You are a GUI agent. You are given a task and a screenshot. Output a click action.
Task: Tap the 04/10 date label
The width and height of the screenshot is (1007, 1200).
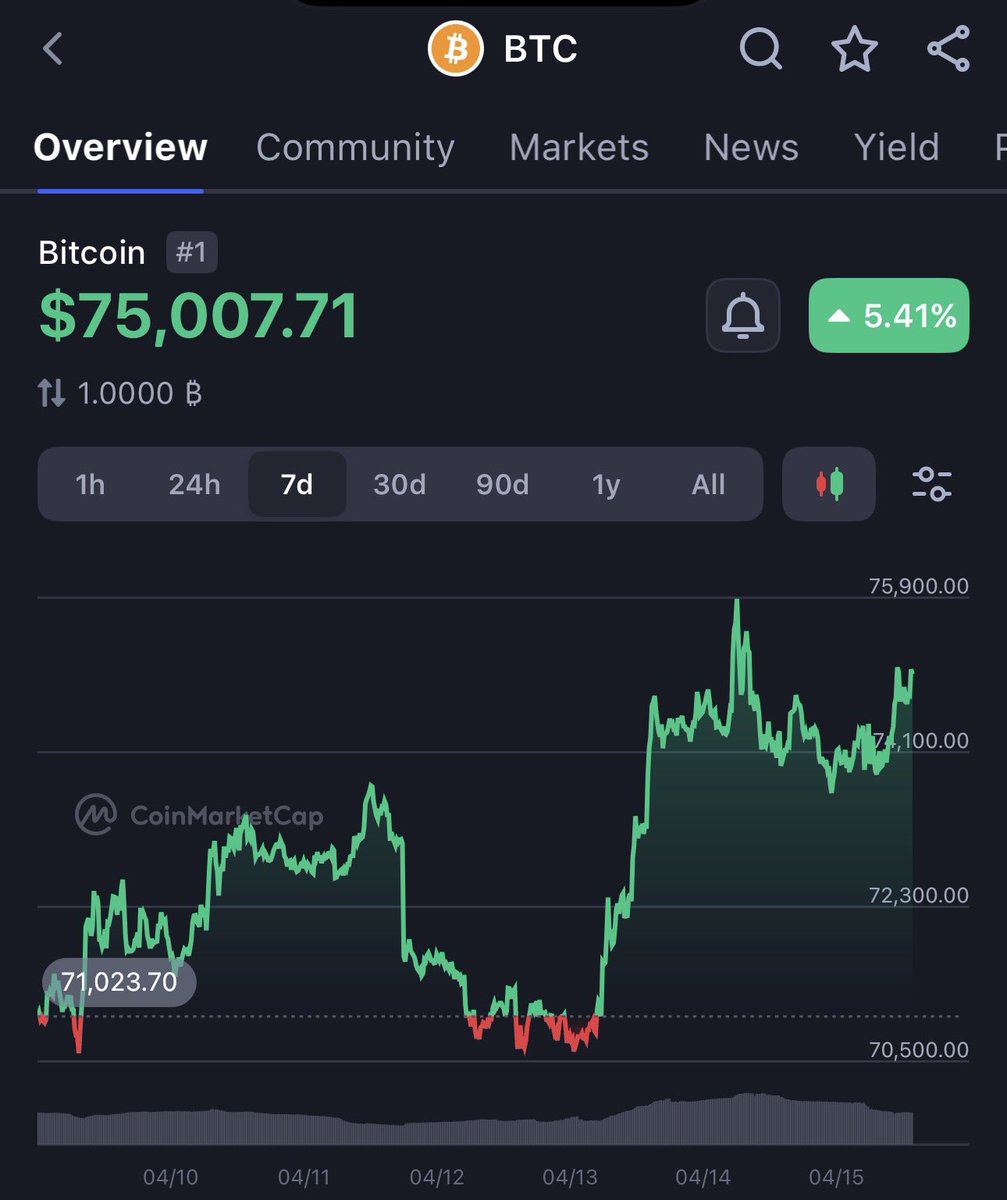tap(170, 1177)
